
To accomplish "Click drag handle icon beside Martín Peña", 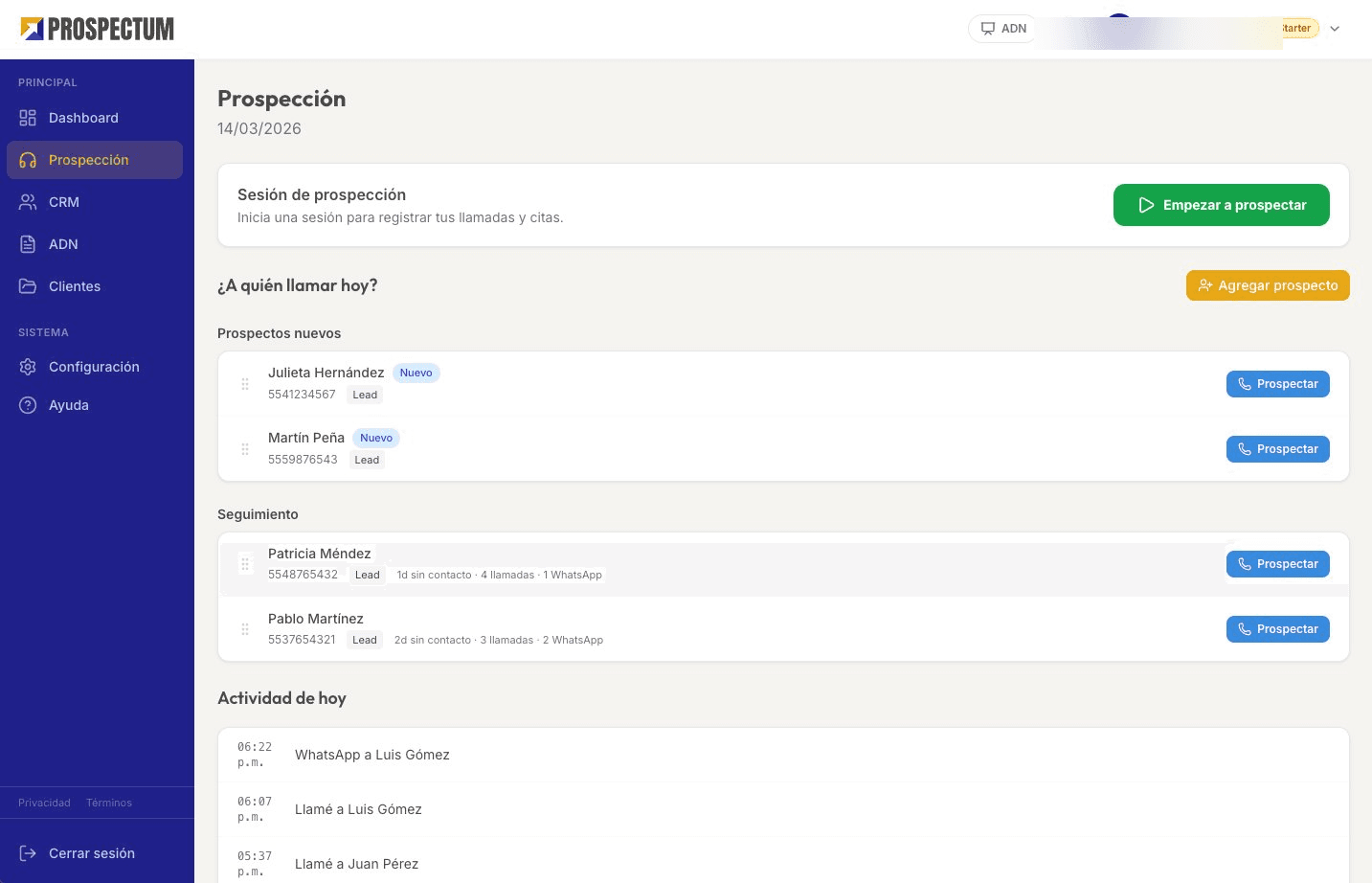I will 245,449.
